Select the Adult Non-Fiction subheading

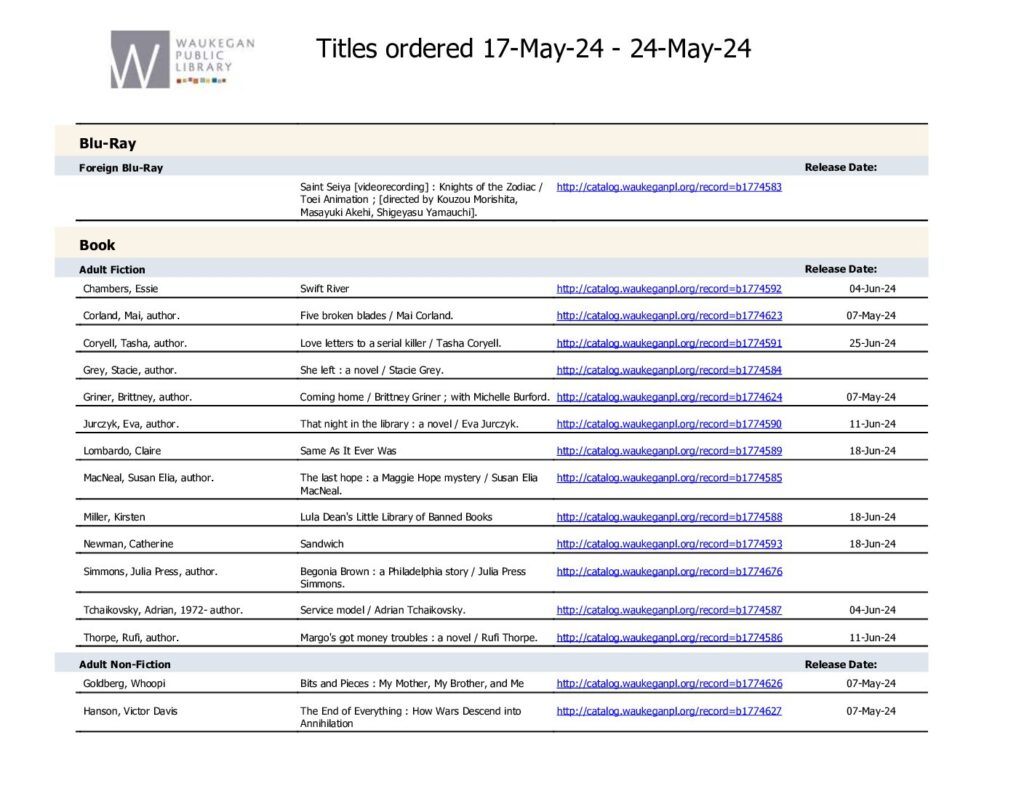coord(125,664)
